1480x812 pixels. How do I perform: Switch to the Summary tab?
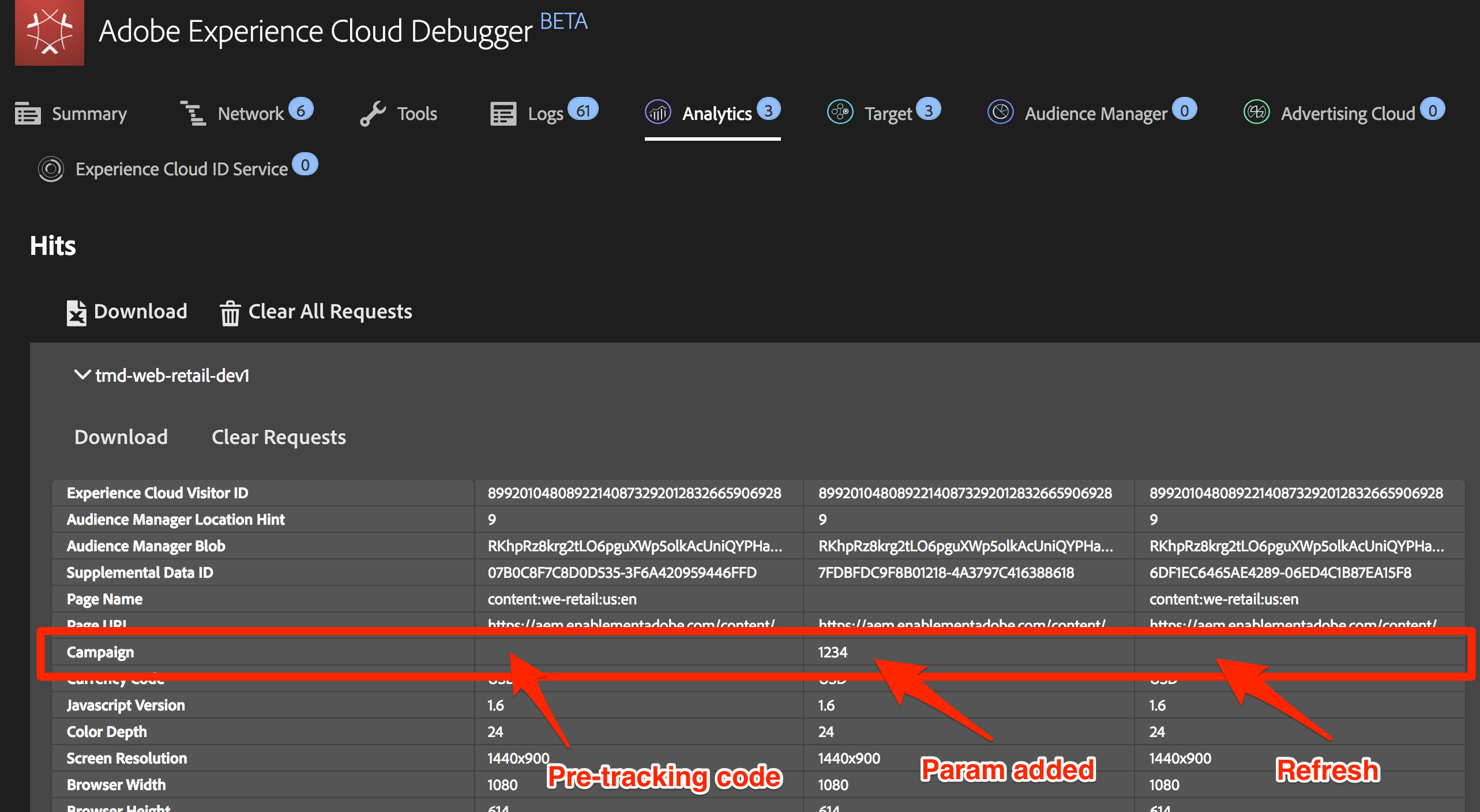pyautogui.click(x=89, y=114)
